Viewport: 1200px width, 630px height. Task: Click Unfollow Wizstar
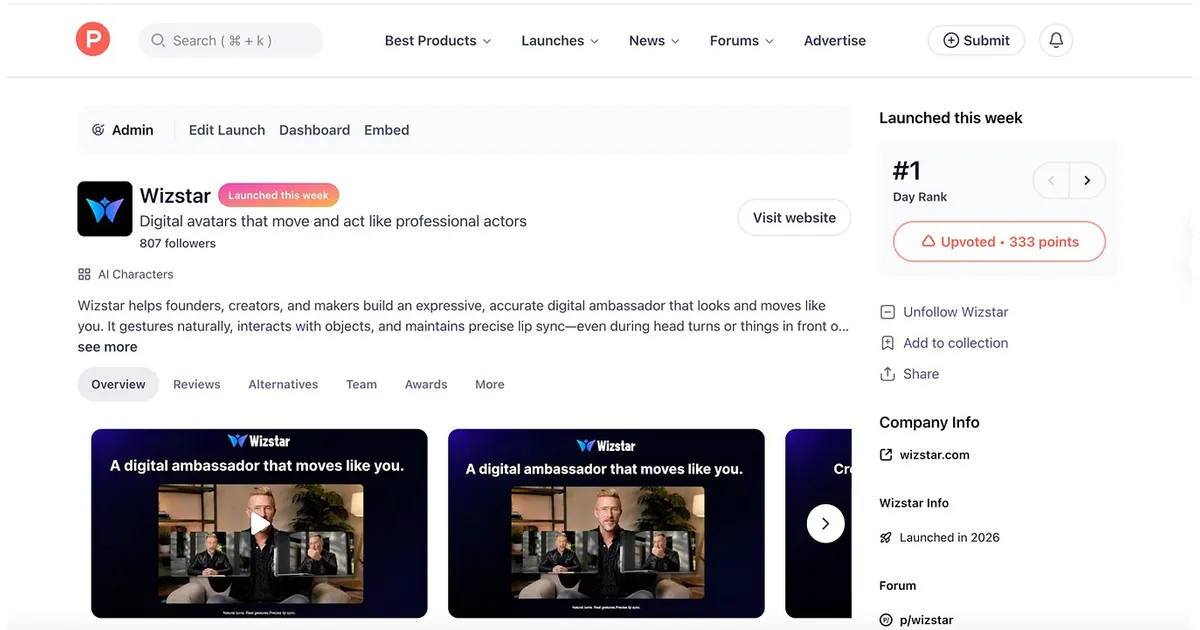tap(955, 312)
